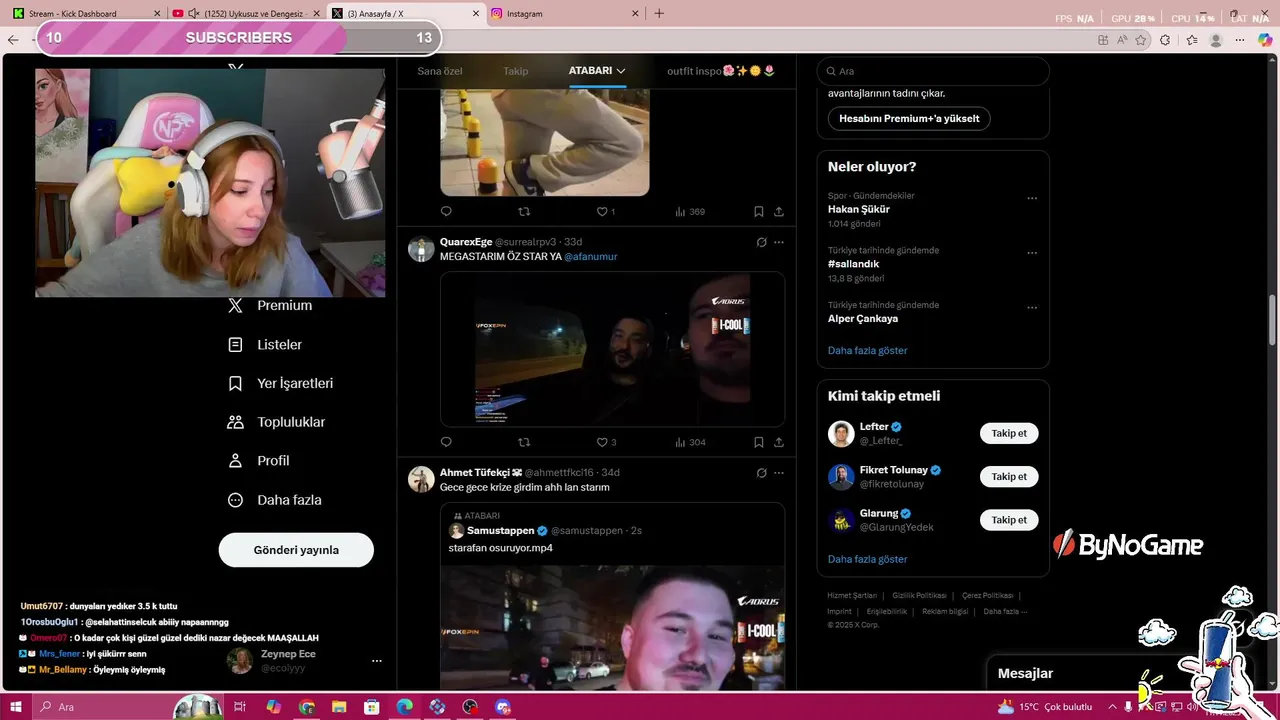Viewport: 1280px width, 720px height.
Task: Share the tweet with 369 views
Action: click(x=779, y=212)
